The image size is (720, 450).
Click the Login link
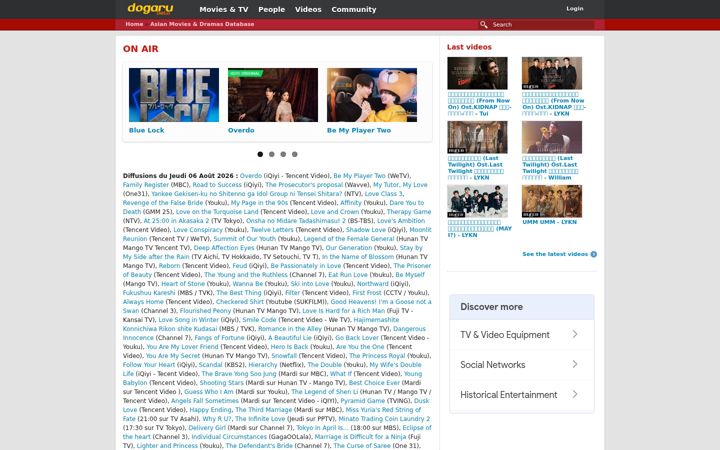tap(574, 8)
